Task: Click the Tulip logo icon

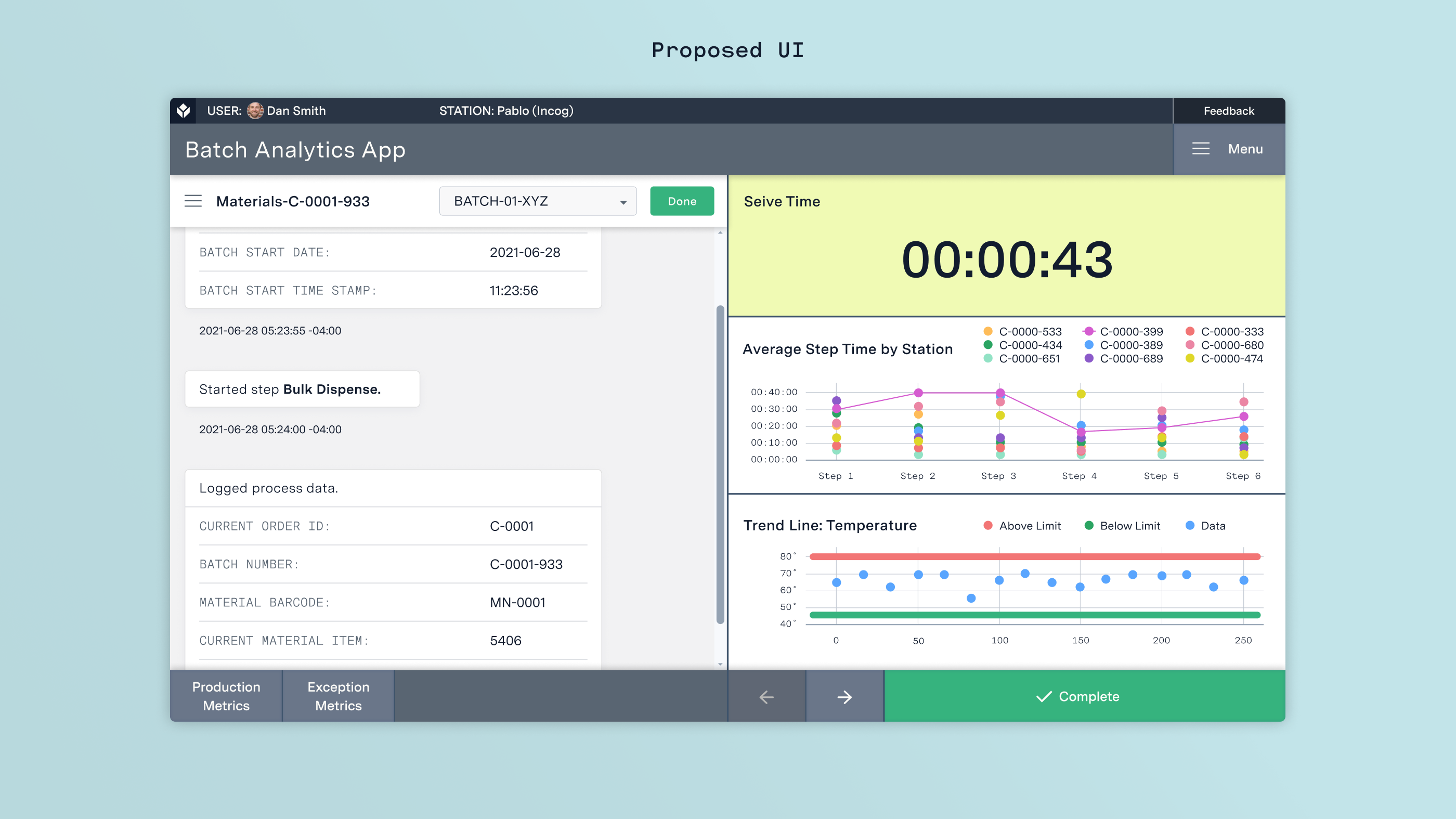Action: tap(183, 111)
